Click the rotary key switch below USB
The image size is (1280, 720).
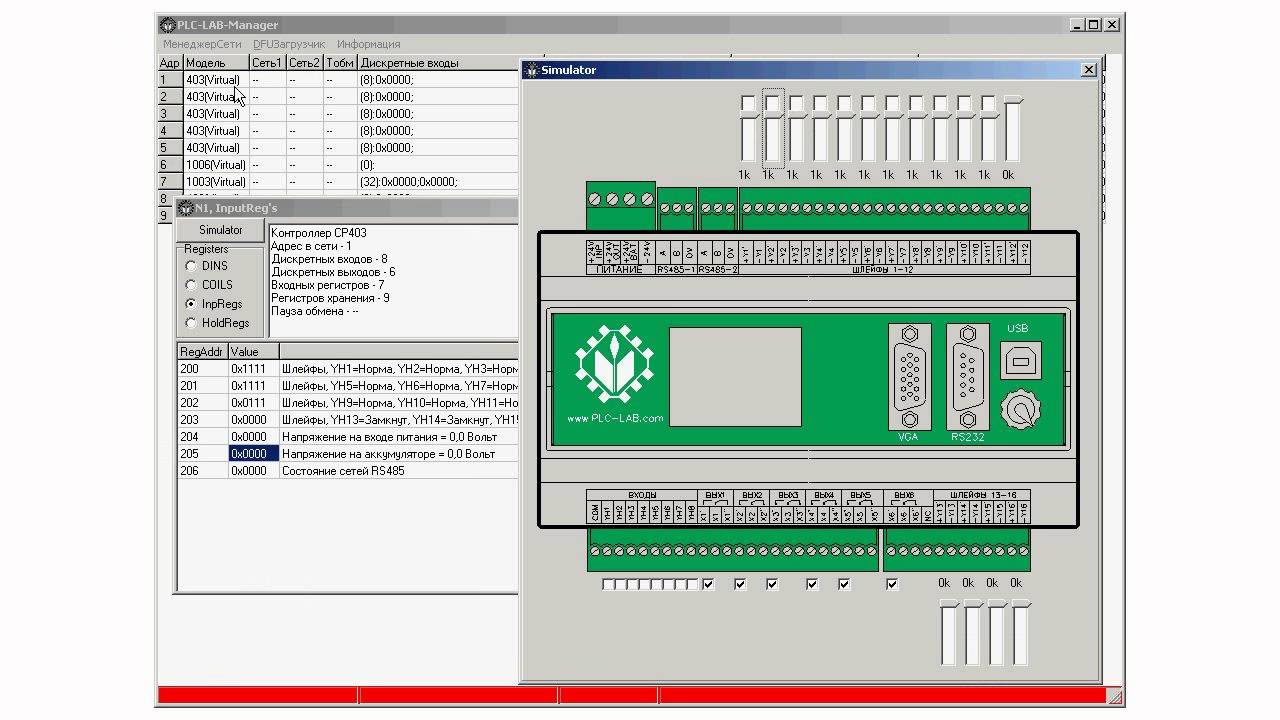coord(1020,410)
